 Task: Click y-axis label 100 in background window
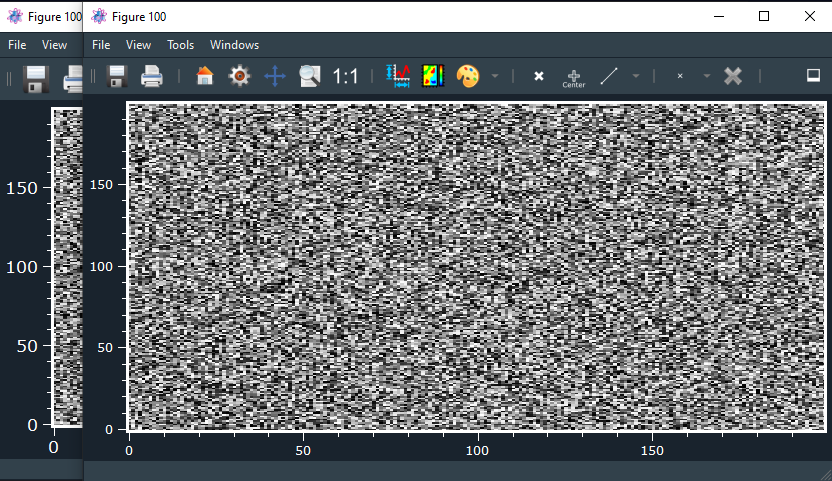click(22, 267)
